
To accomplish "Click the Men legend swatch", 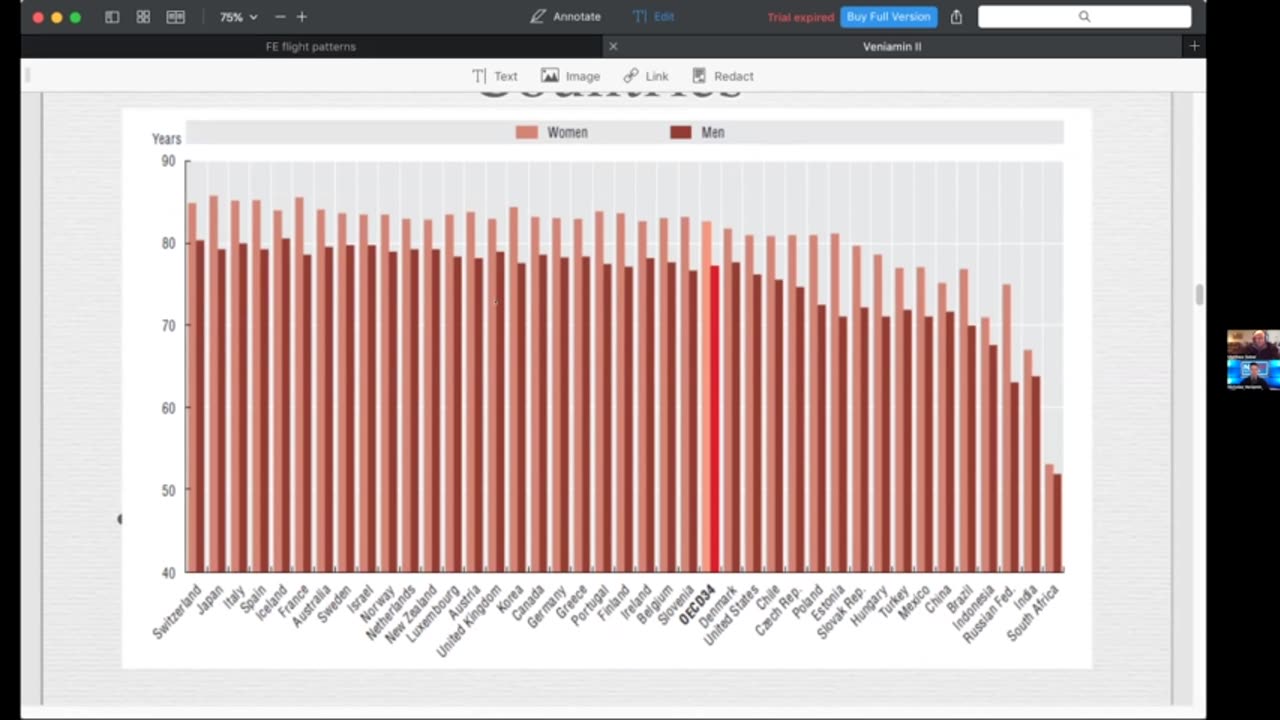I will click(x=681, y=132).
